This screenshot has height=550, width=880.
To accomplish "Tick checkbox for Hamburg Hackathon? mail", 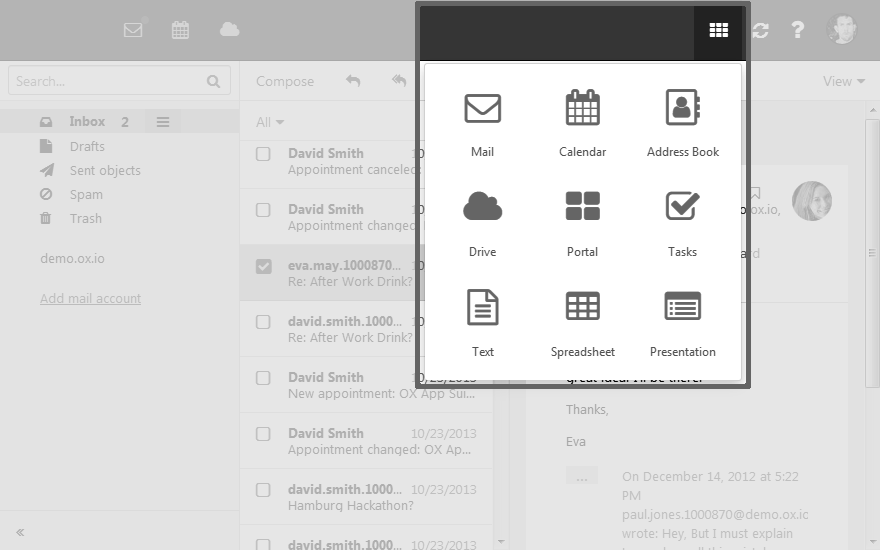I will (x=263, y=490).
